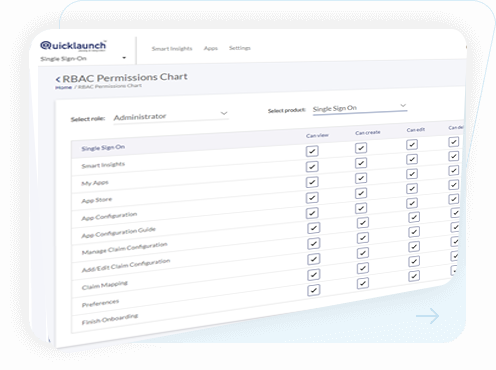Toggle Can view for Preferences

(x=313, y=275)
